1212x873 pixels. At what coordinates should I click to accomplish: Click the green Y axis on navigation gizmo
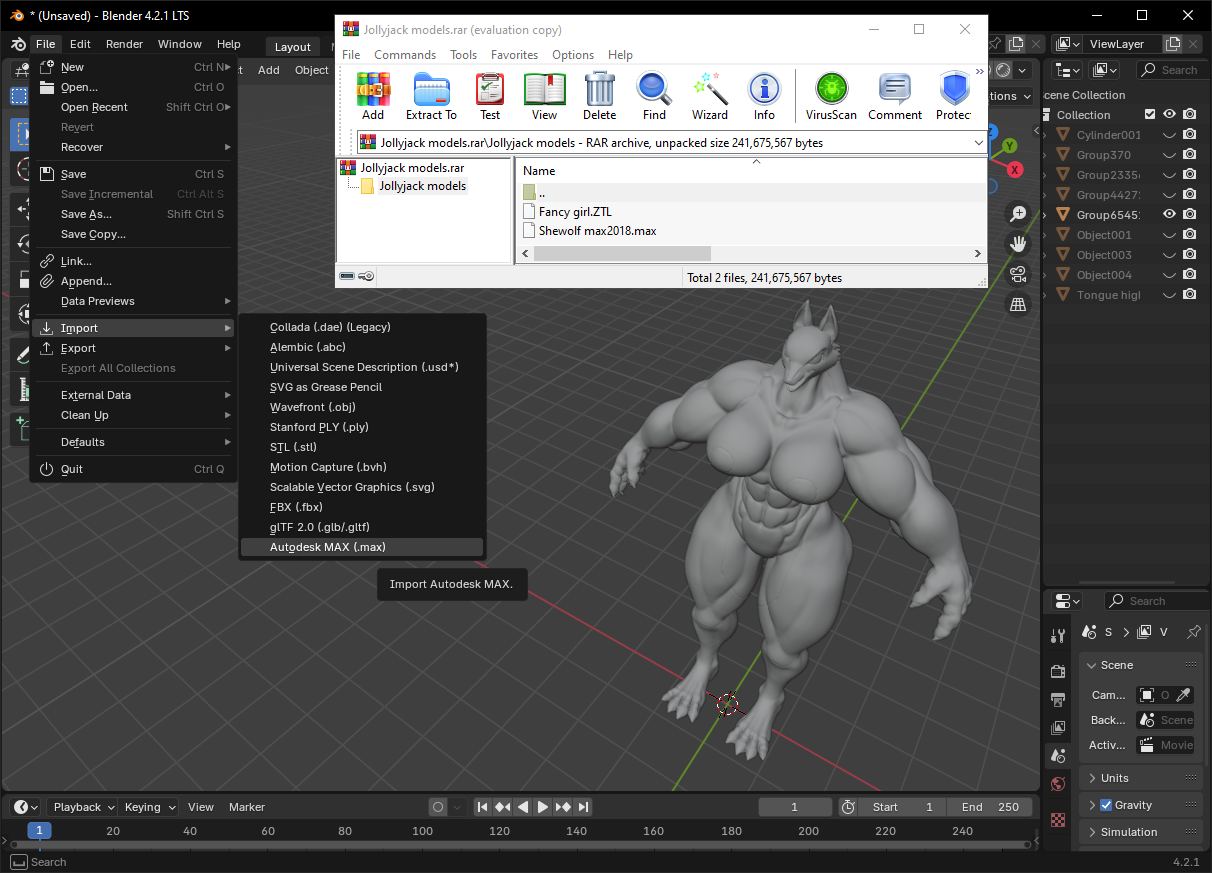point(1010,146)
